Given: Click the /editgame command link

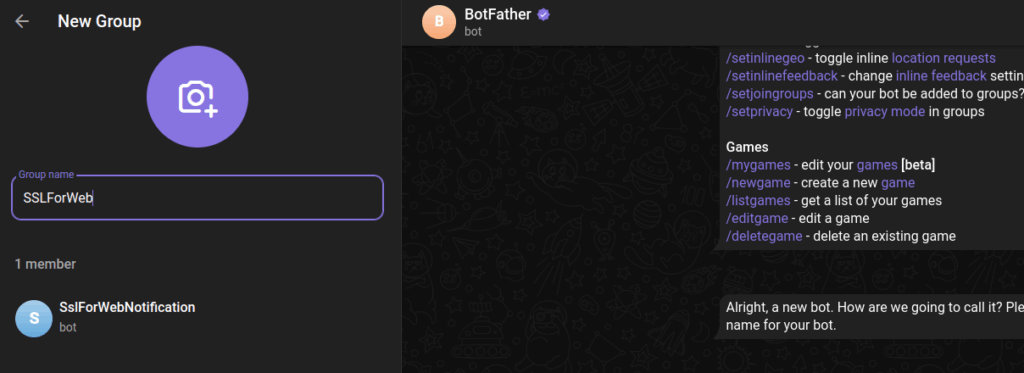Looking at the screenshot, I should 758,218.
